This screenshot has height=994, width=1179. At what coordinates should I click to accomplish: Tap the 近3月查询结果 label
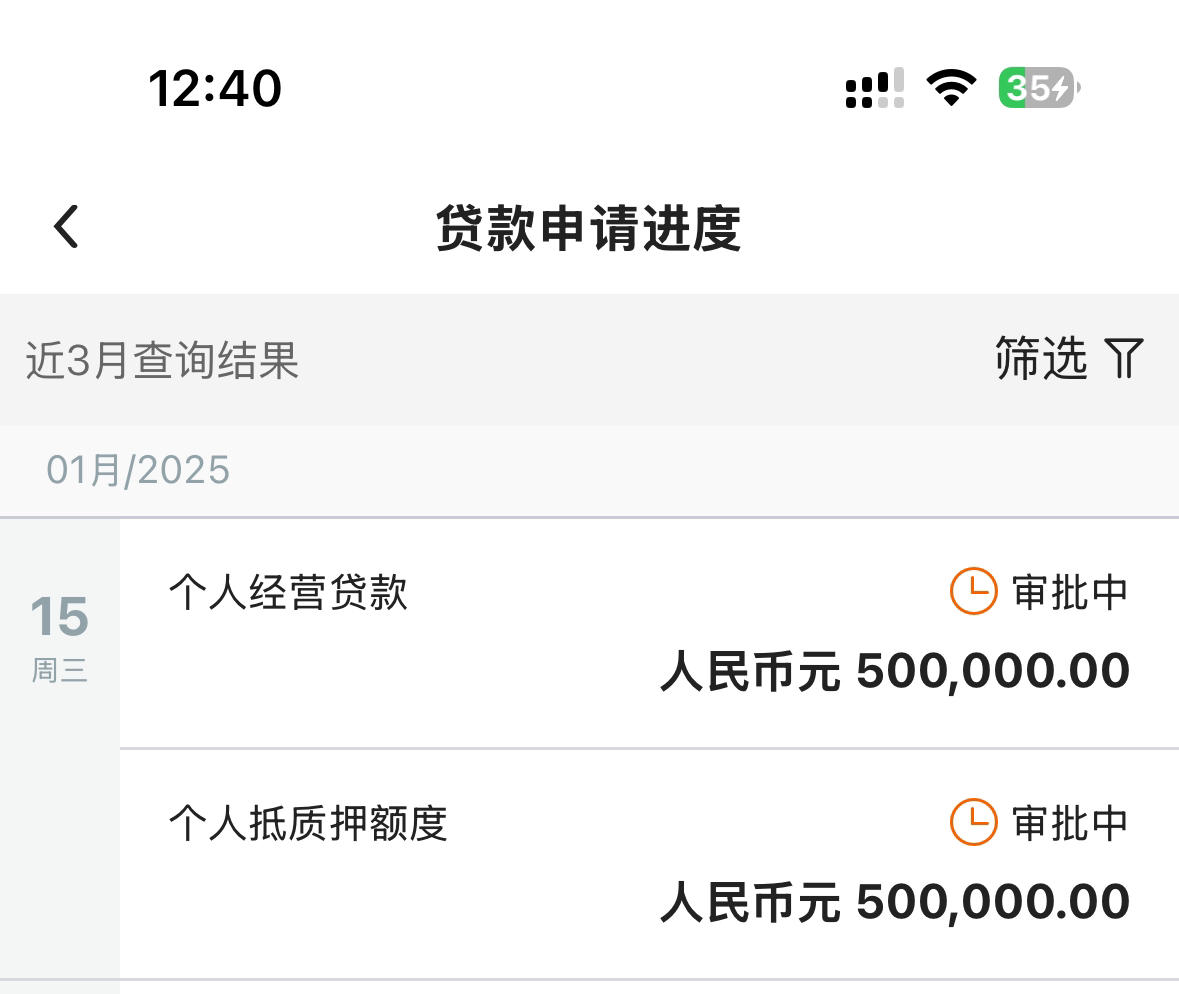[x=162, y=360]
